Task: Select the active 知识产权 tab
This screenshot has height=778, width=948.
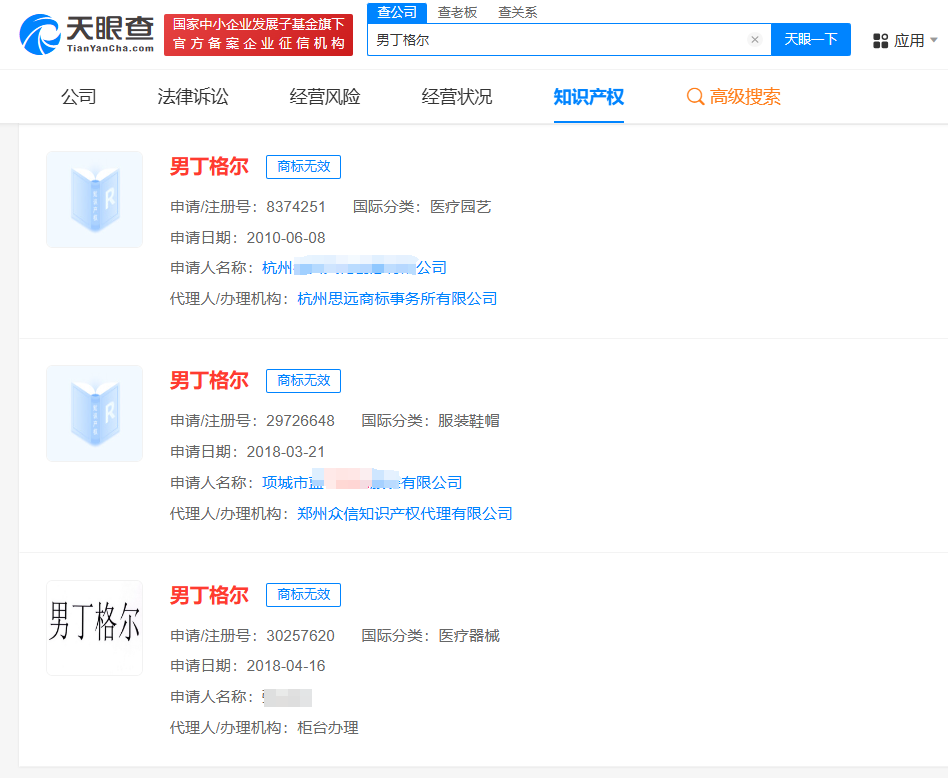Action: (x=588, y=96)
